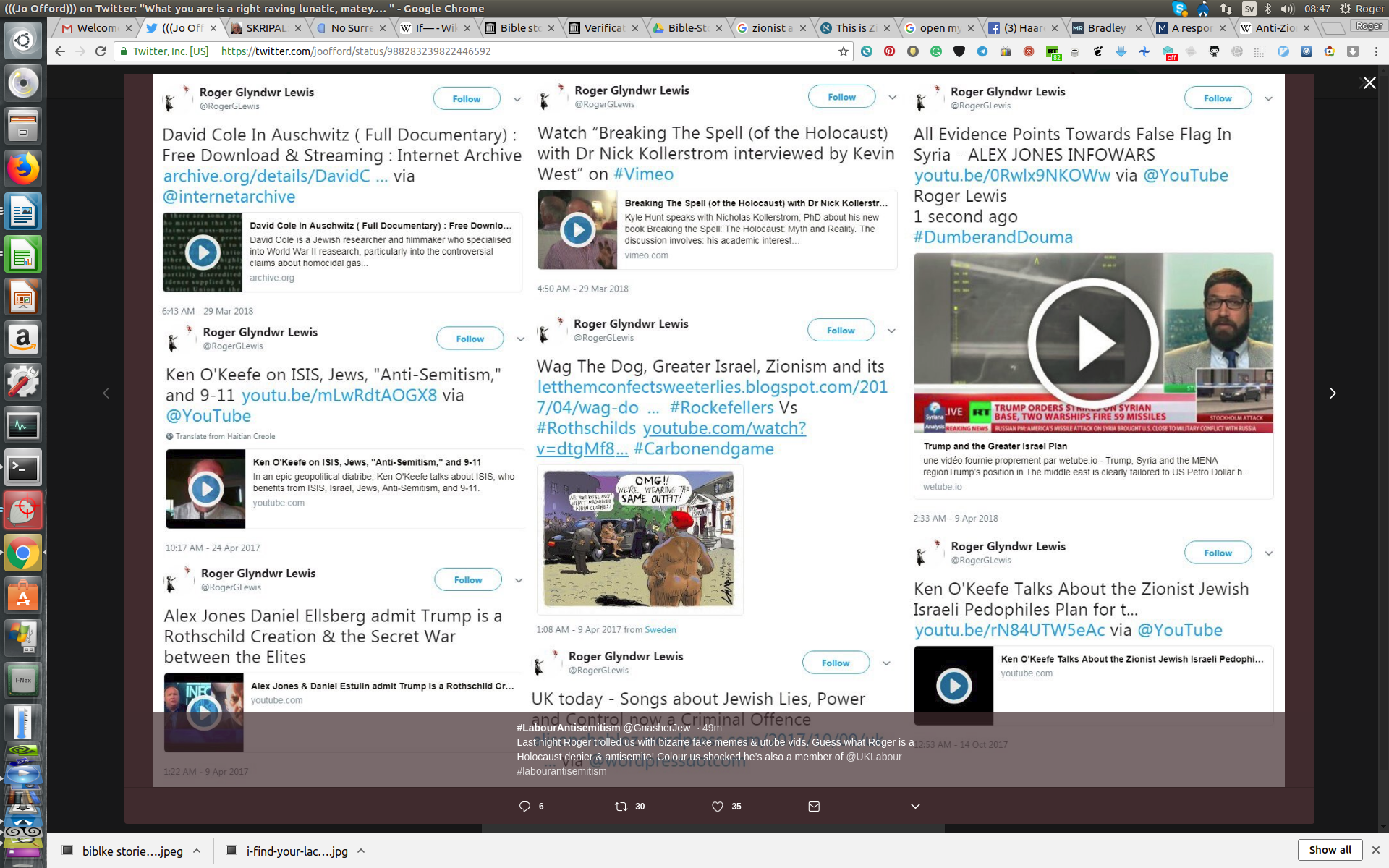Open the #DumberandDouma hashtag
This screenshot has height=868, width=1389.
click(993, 237)
